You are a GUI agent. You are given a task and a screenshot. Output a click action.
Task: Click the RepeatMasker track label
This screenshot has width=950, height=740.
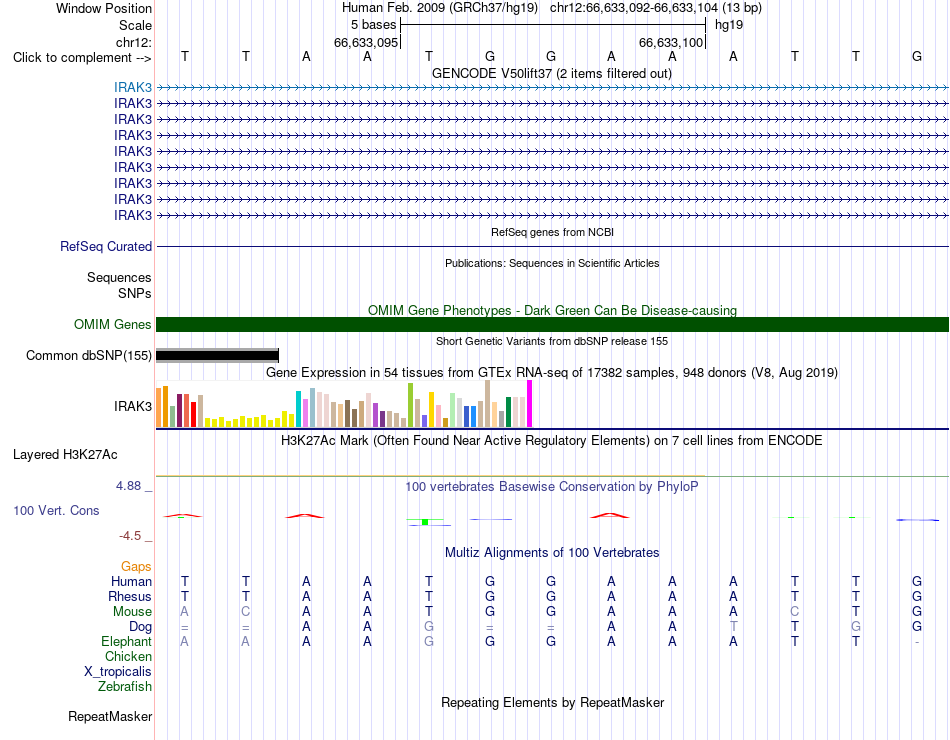coord(110,717)
